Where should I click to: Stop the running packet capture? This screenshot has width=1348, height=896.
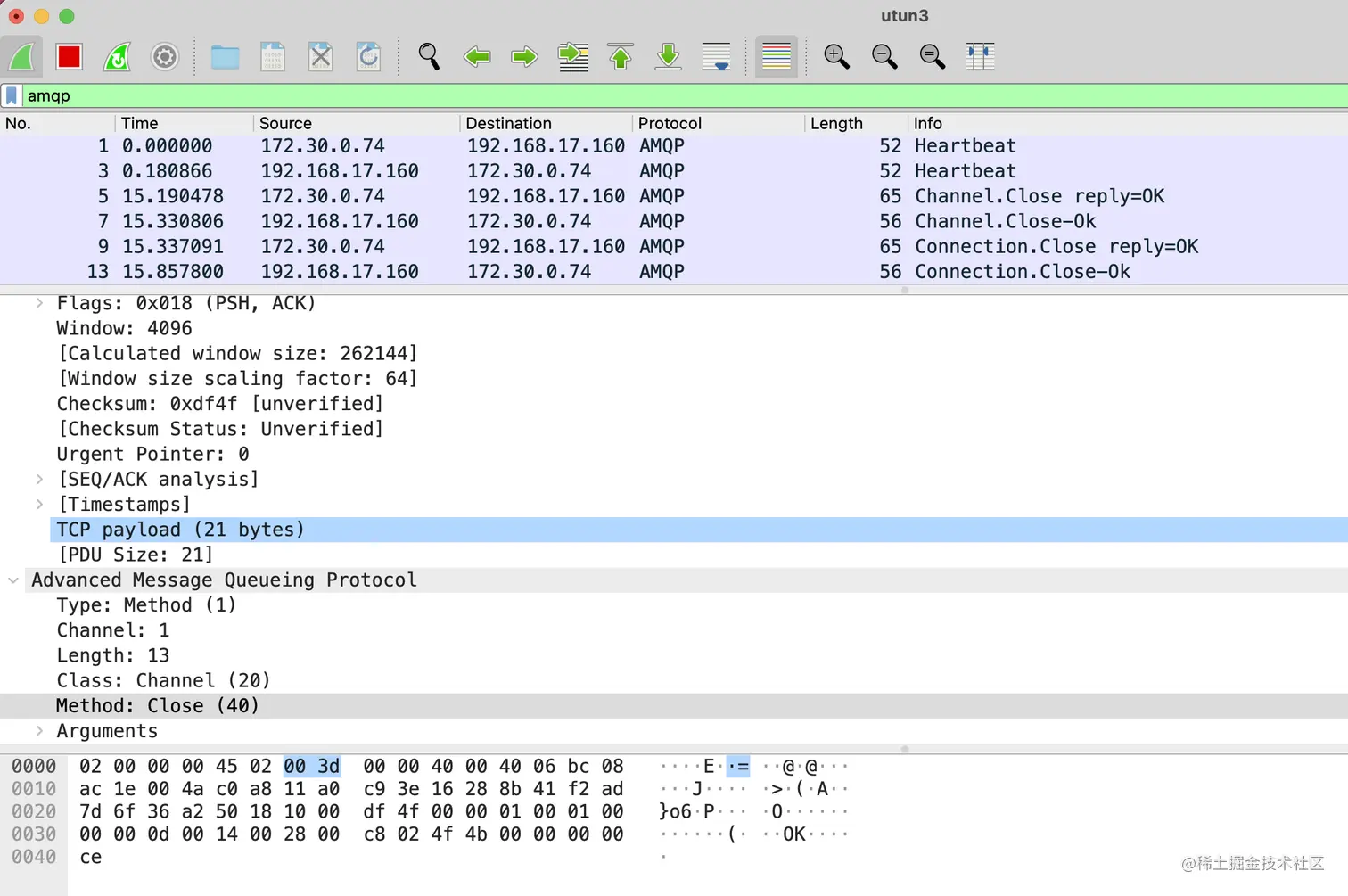click(69, 57)
